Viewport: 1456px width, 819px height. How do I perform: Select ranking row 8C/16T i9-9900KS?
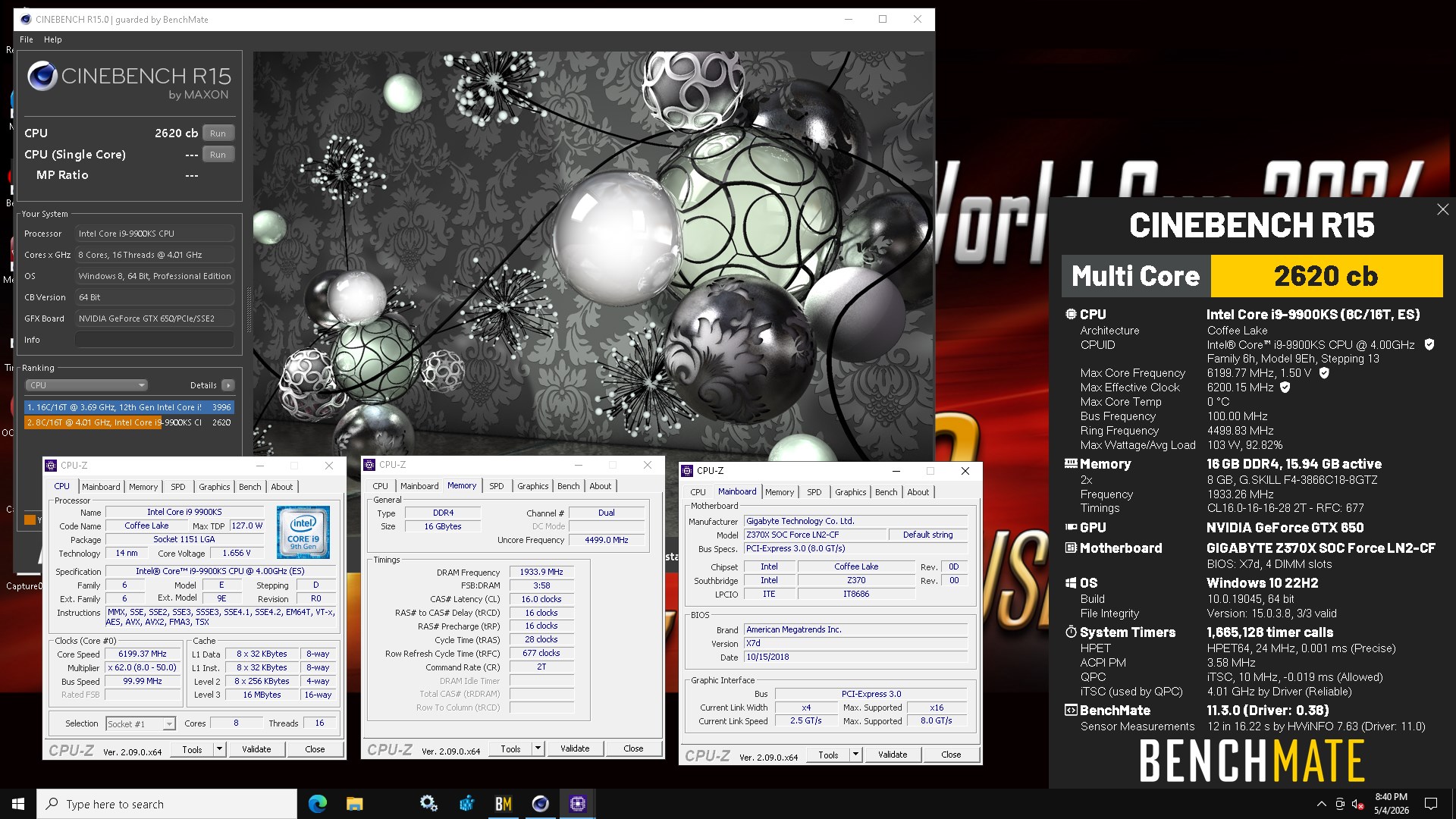(129, 422)
